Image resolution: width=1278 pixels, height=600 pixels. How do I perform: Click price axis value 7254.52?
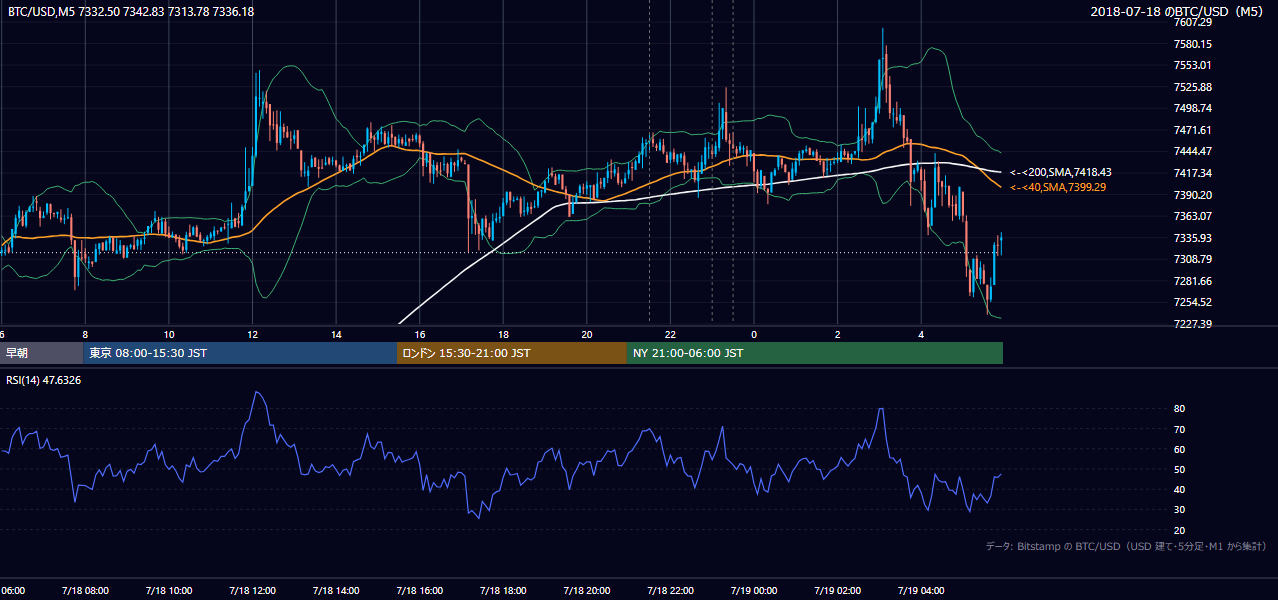tap(1193, 302)
